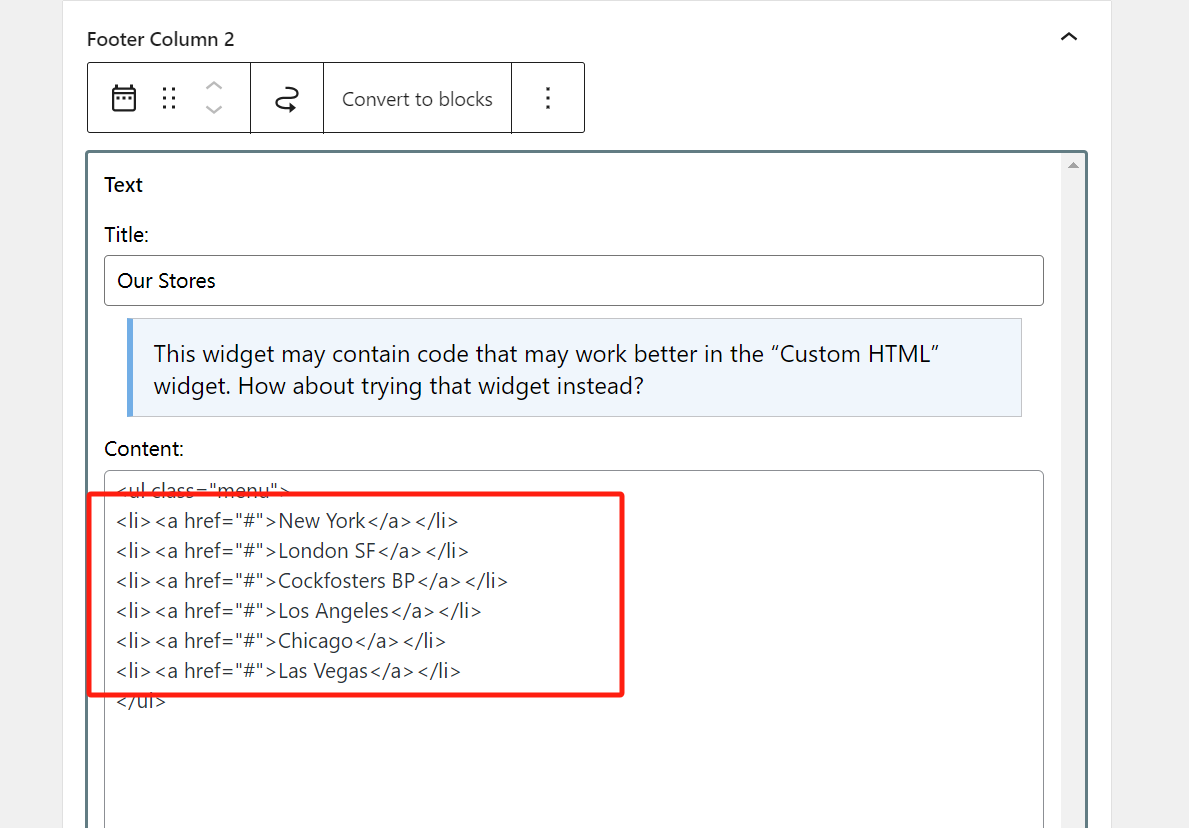Screen dimensions: 1189x828
Task: Collapse the Footer Column 2 panel chevron
Action: point(1069,38)
